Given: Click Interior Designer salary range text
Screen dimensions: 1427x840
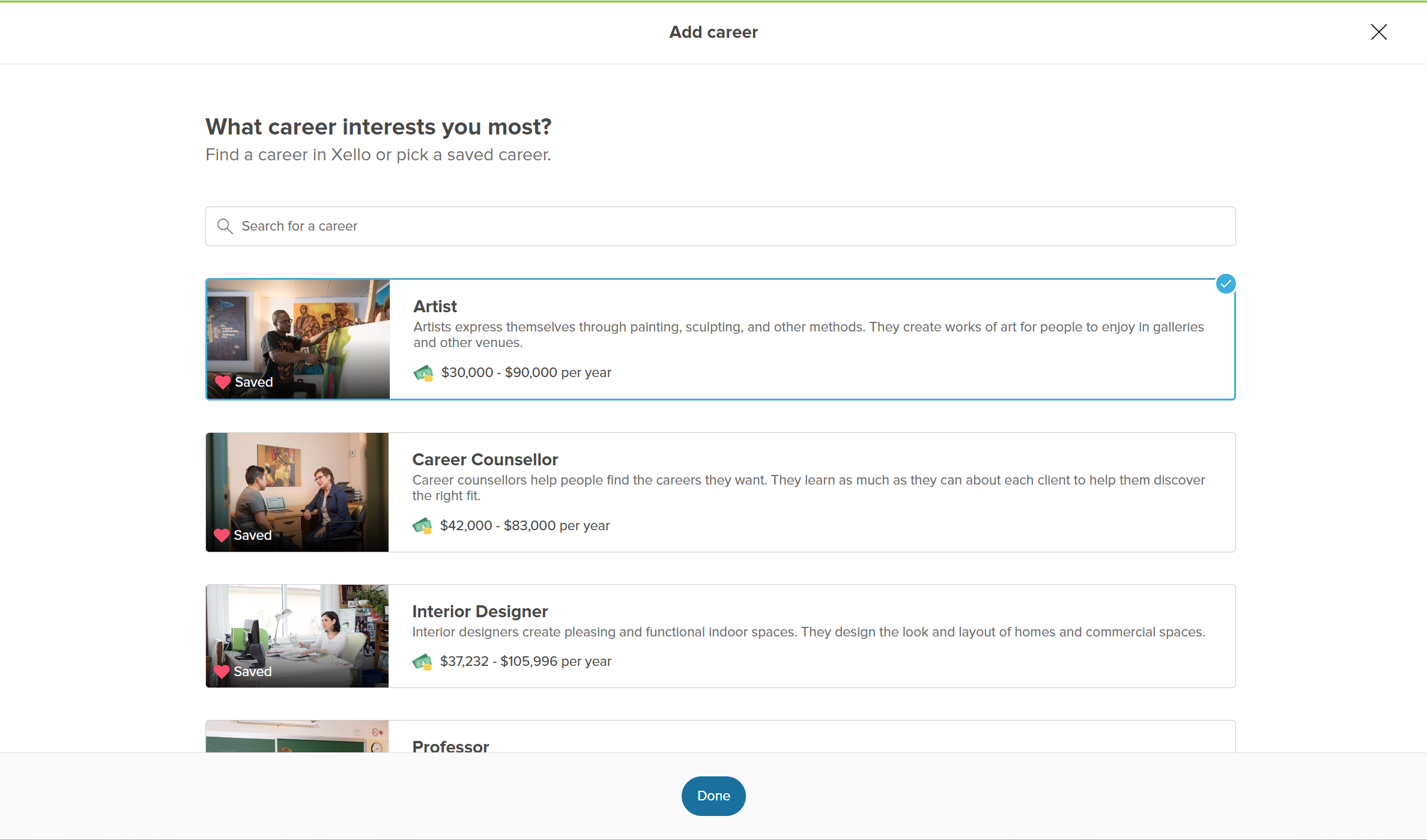Looking at the screenshot, I should click(526, 662).
